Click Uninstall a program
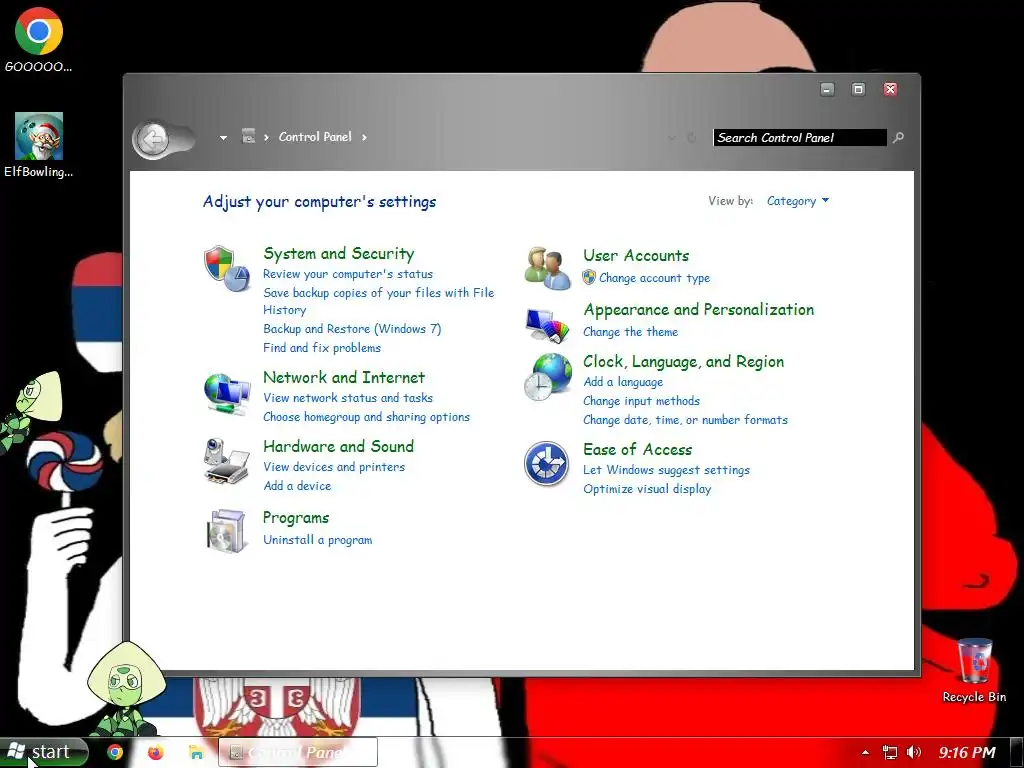Image resolution: width=1024 pixels, height=768 pixels. pyautogui.click(x=317, y=540)
